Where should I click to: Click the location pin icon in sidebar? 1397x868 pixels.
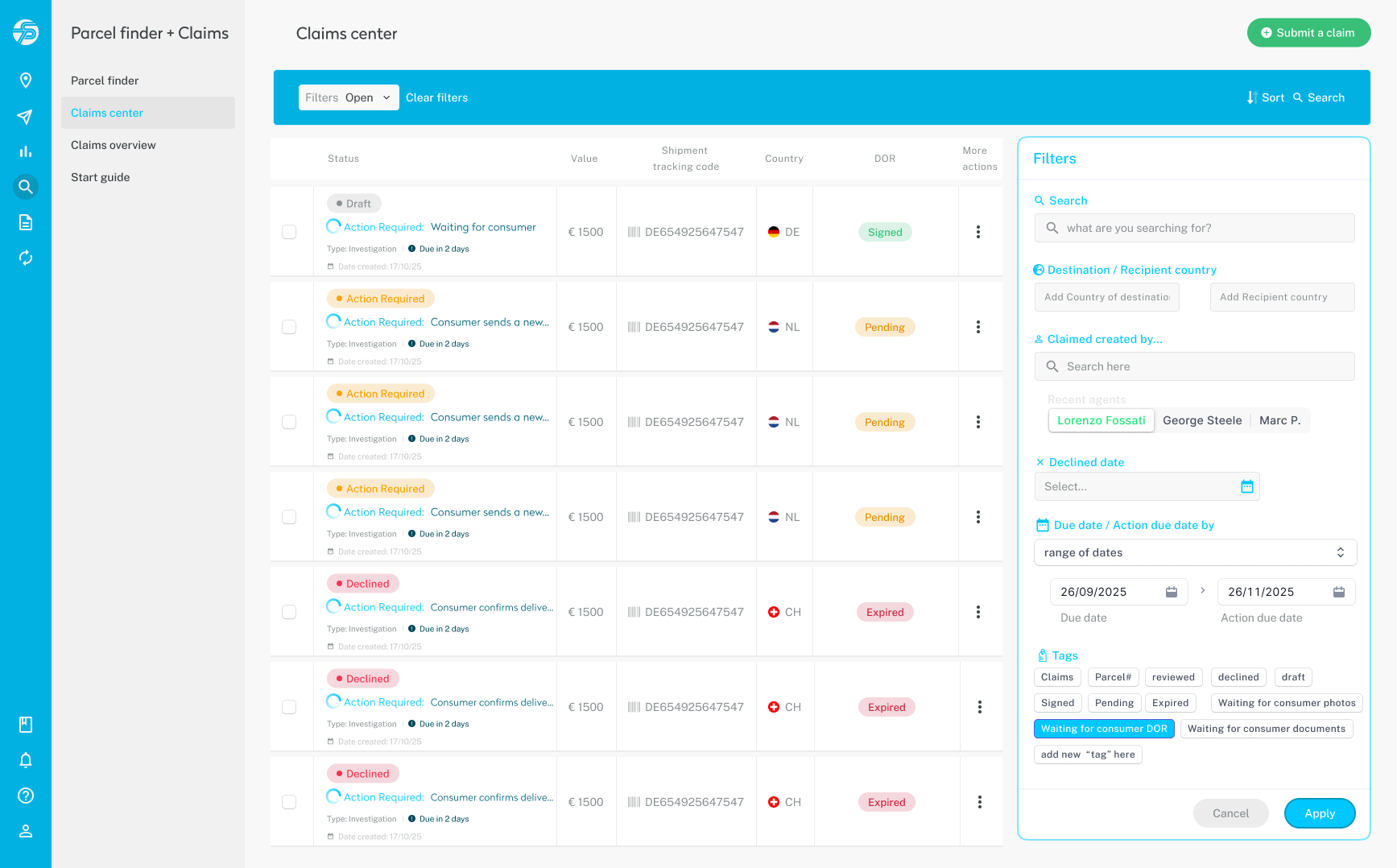pyautogui.click(x=26, y=81)
